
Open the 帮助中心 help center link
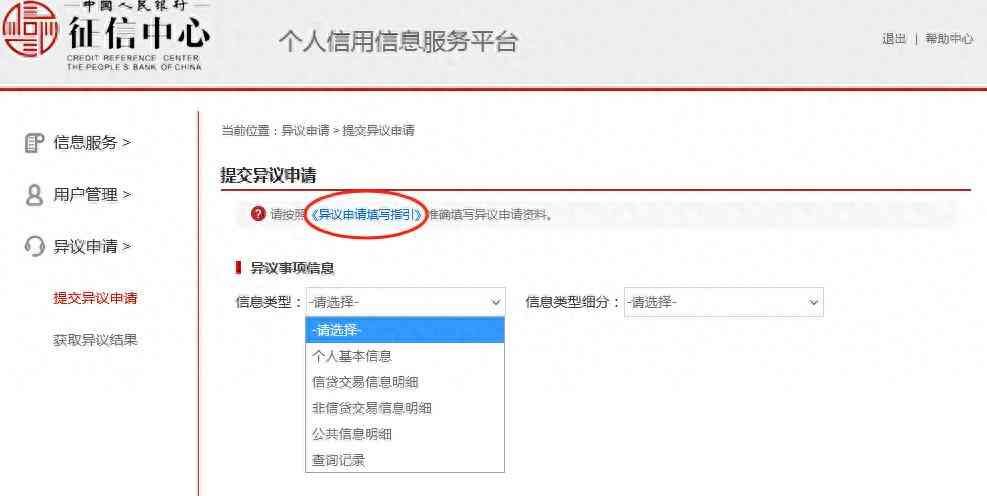coord(949,39)
